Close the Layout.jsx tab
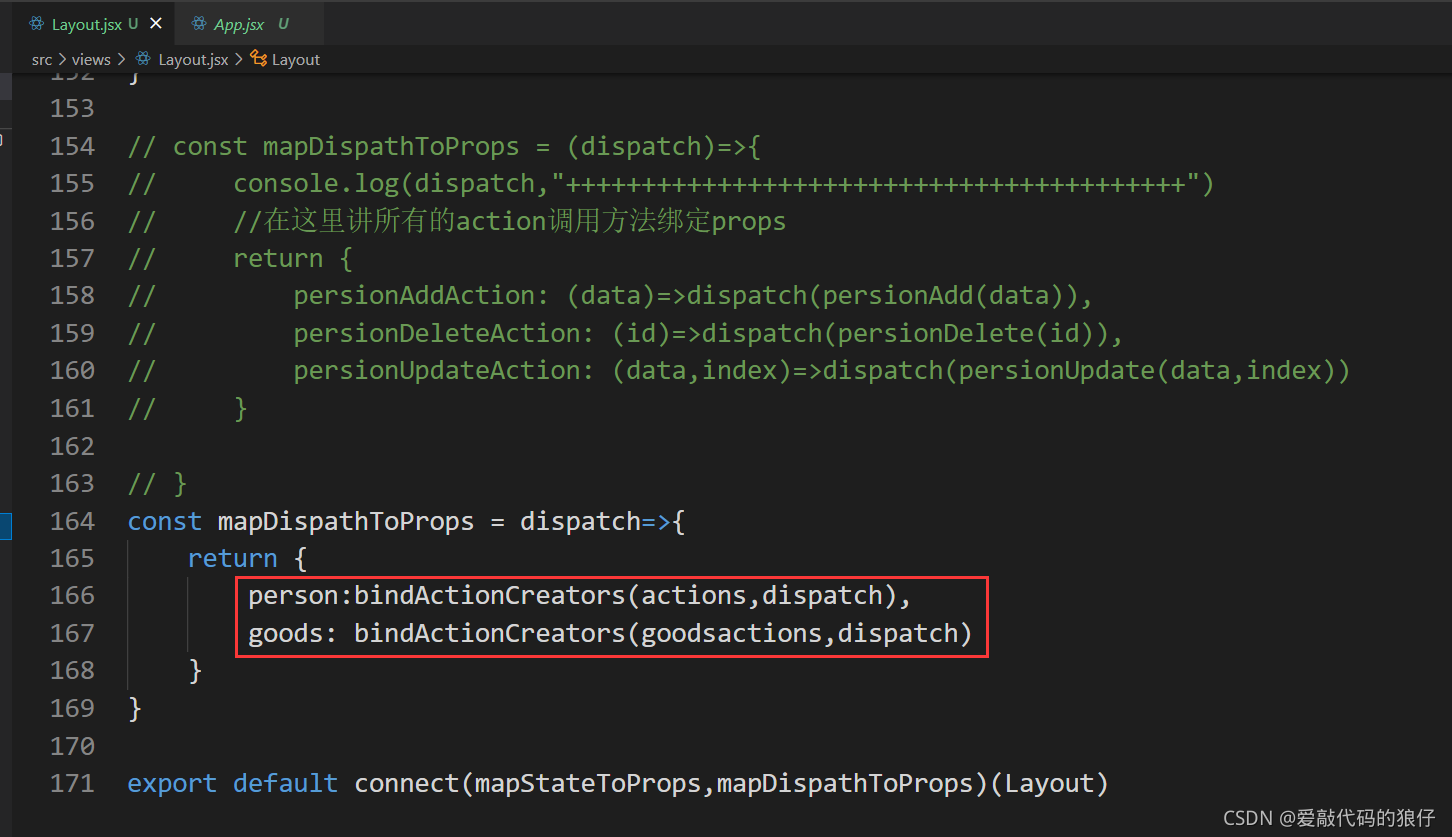Image resolution: width=1452 pixels, height=837 pixels. [x=156, y=22]
